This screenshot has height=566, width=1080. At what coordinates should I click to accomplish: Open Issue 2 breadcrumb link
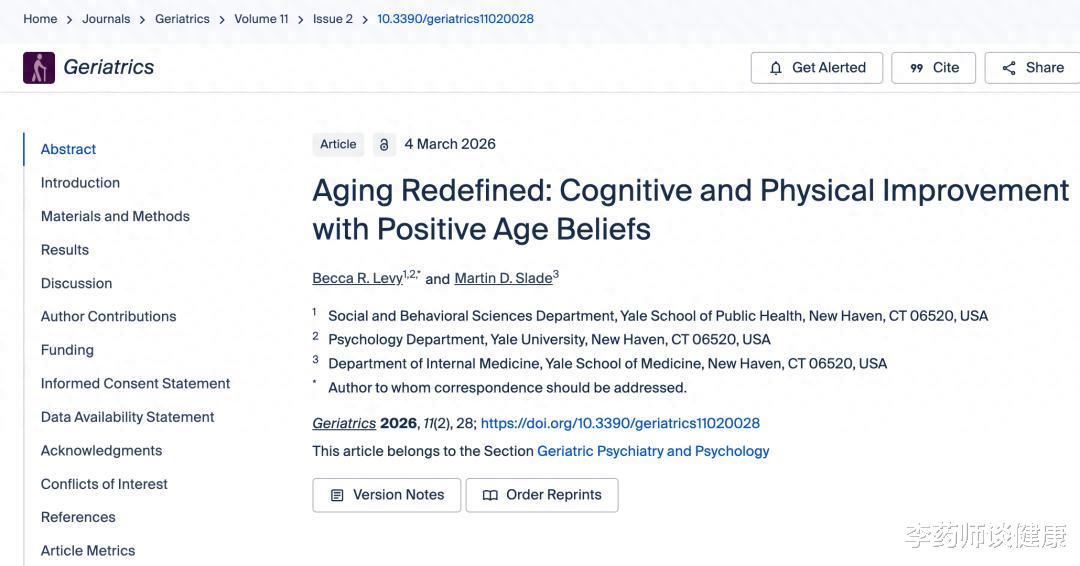(x=332, y=19)
